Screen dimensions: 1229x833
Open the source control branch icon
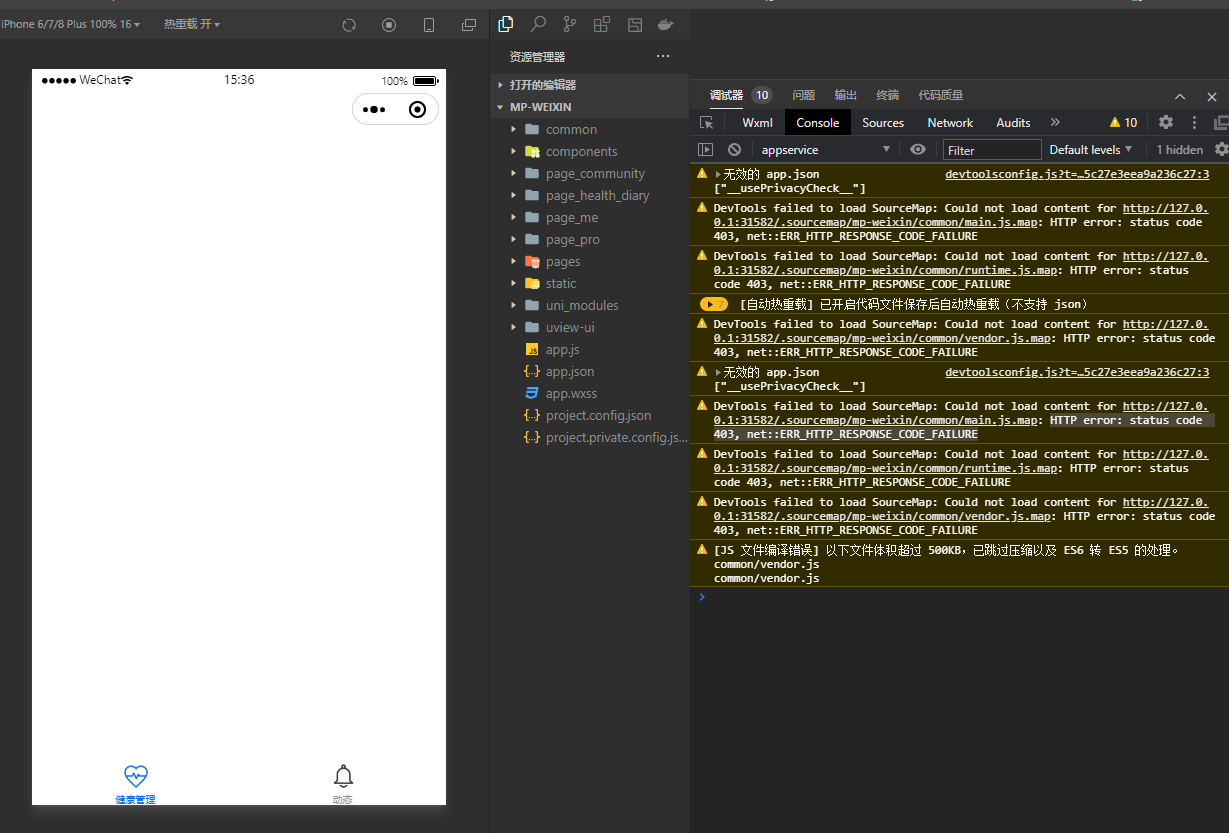(570, 24)
